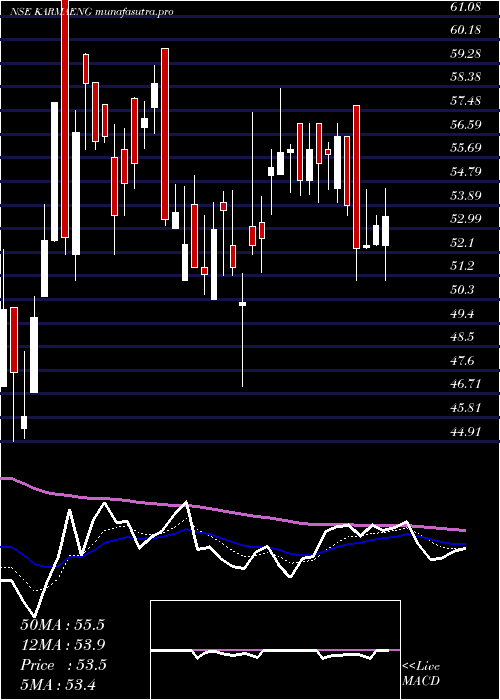Viewport: 500px width, 700px height.
Task: Click the NSE KARMAENG munafasutra.pro title text
Action: (92, 12)
